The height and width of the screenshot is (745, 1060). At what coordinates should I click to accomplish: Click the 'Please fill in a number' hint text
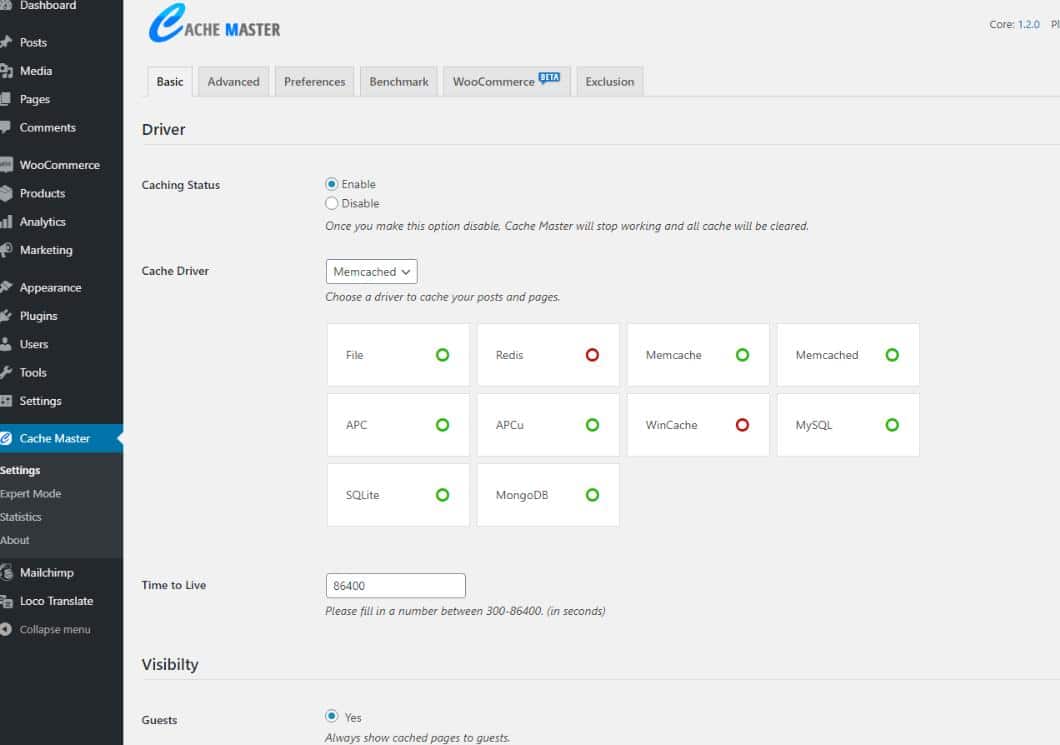465,611
